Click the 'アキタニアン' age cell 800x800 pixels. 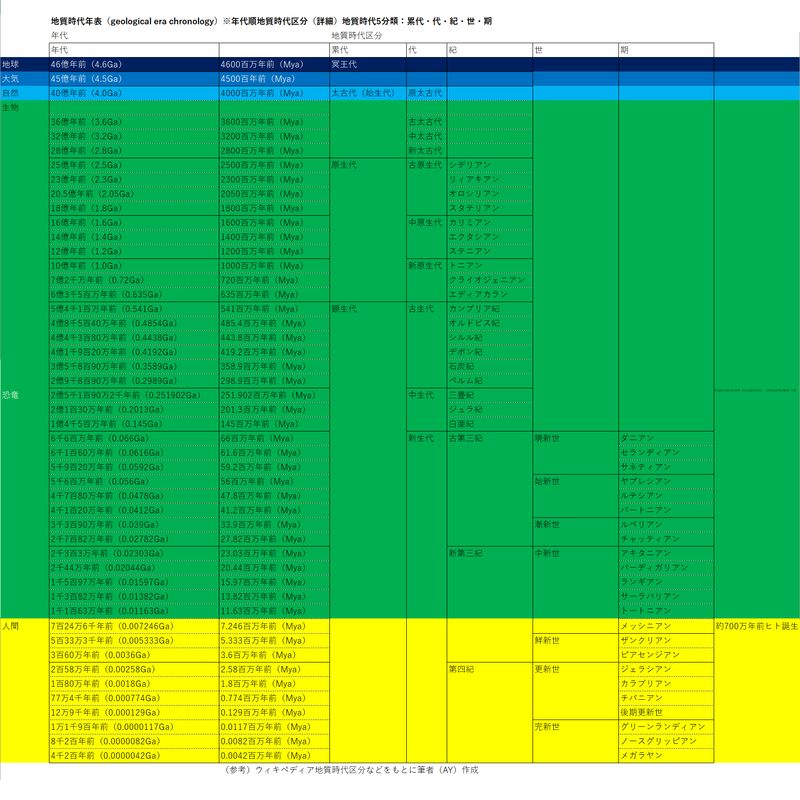coord(646,554)
